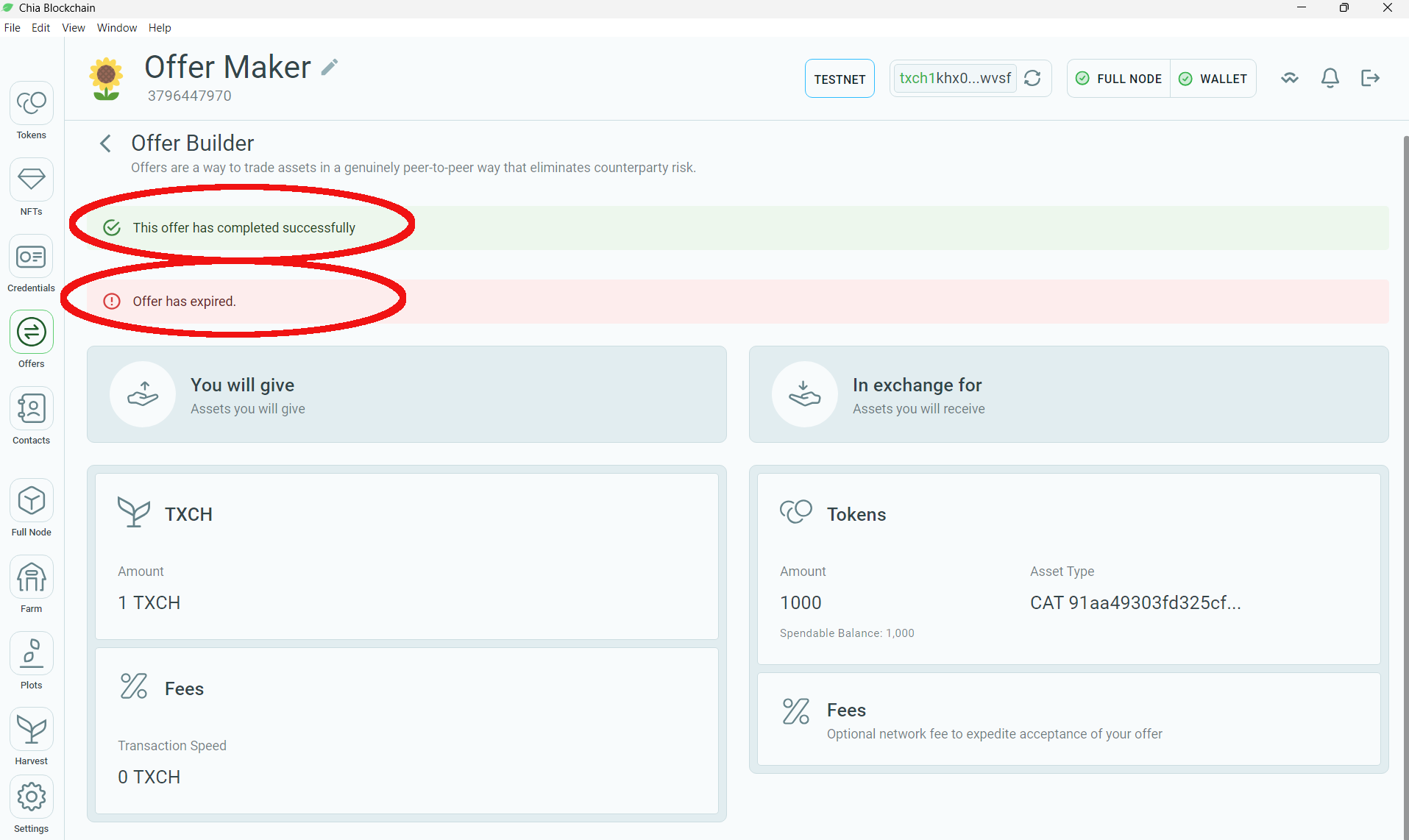
Task: Open the Window menu
Action: click(116, 27)
